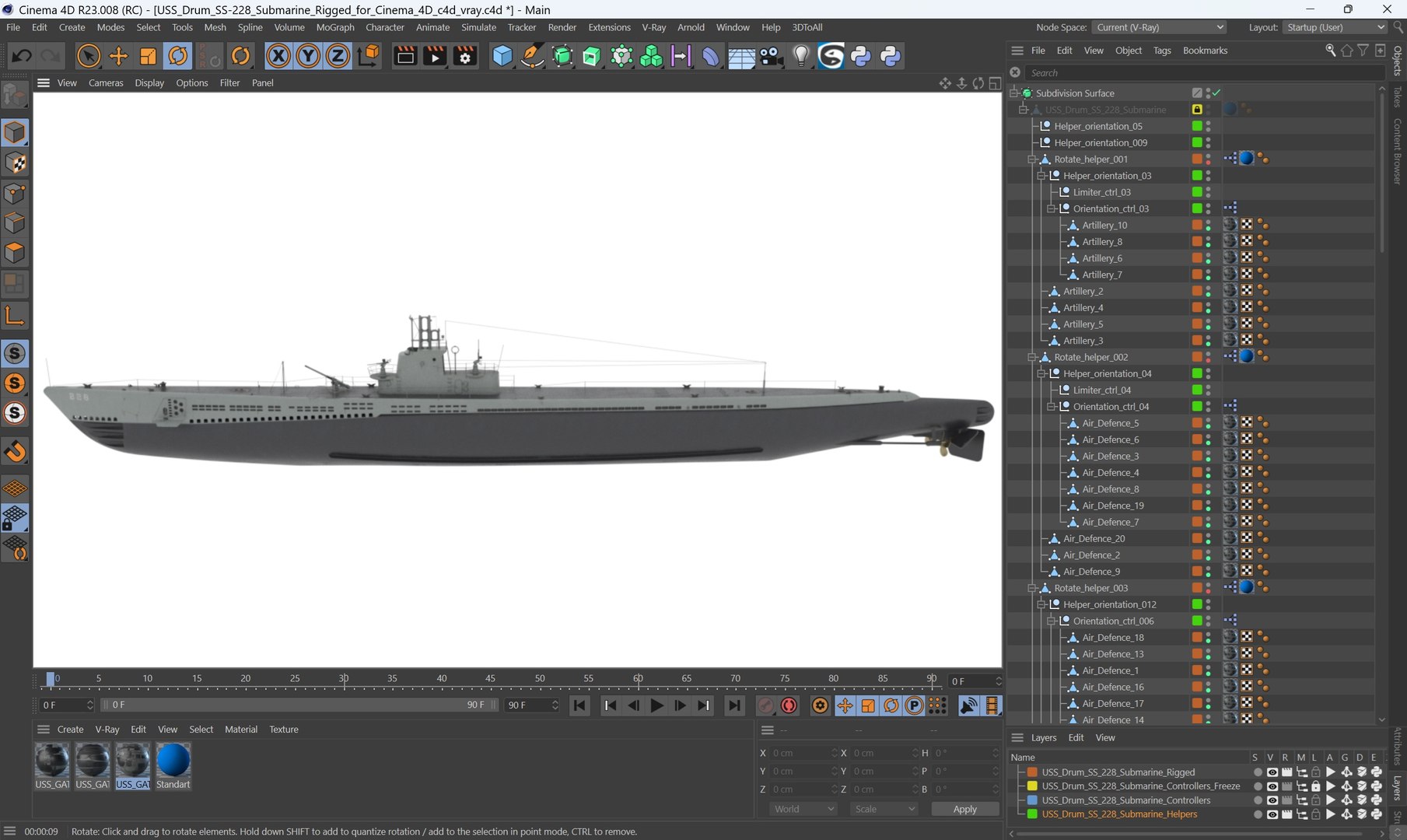This screenshot has width=1407, height=840.
Task: Open Edit Render Settings icon
Action: pos(465,56)
